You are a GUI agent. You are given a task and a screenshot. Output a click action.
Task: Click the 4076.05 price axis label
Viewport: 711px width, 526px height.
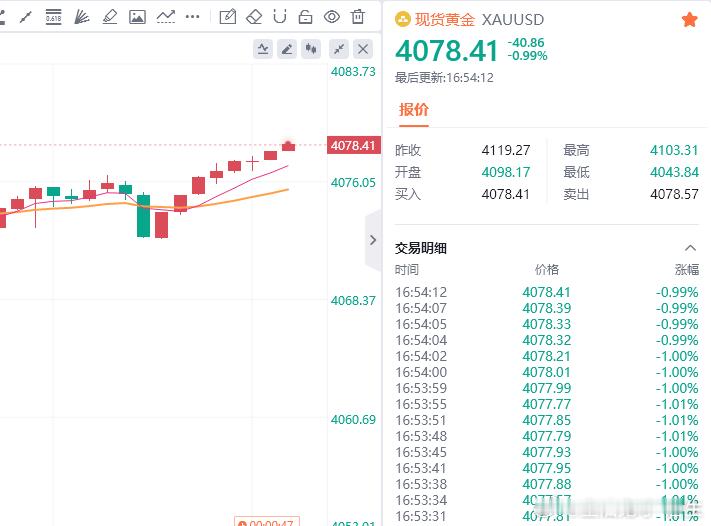click(x=353, y=183)
